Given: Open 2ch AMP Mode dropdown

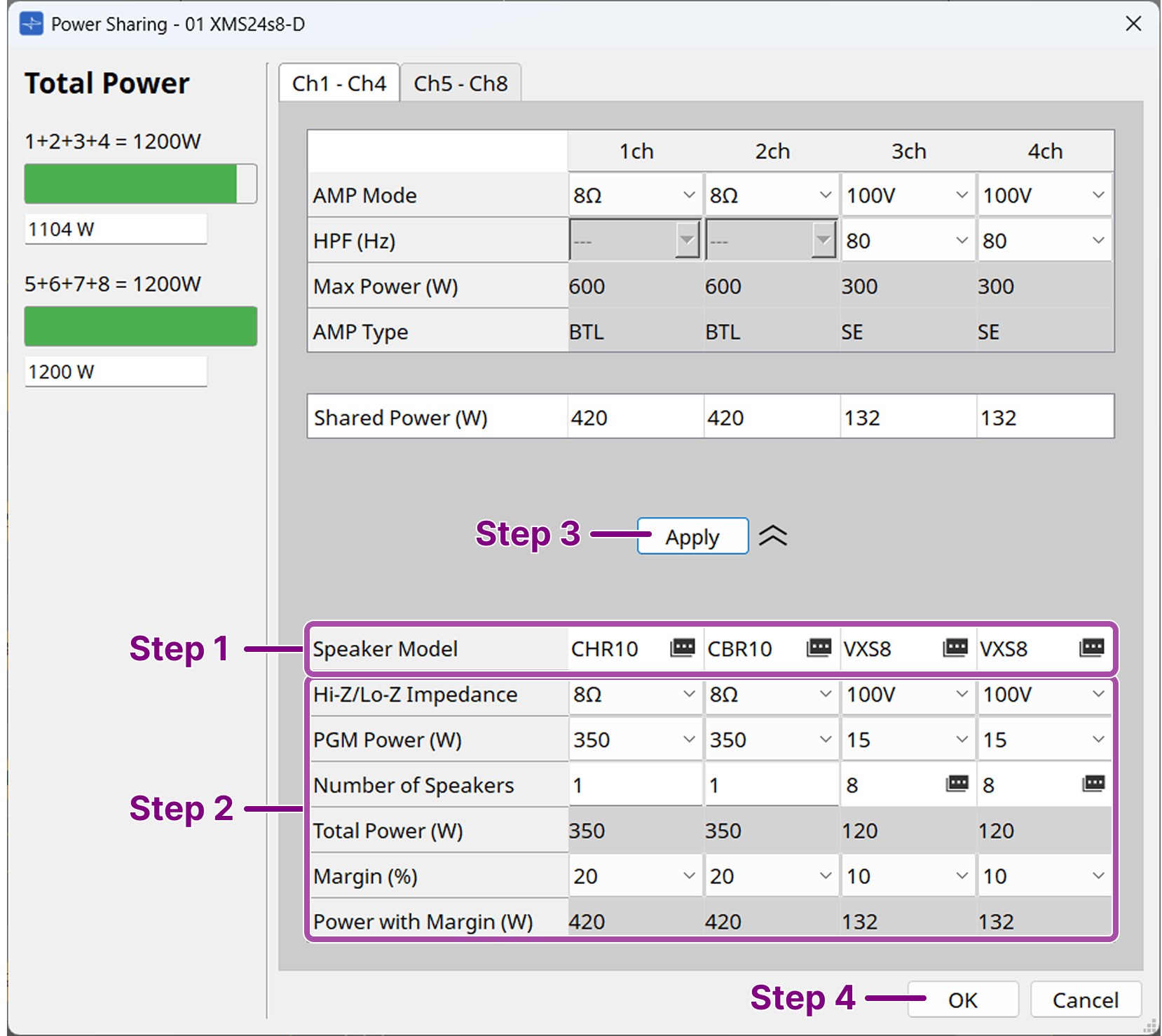Looking at the screenshot, I should tap(772, 195).
